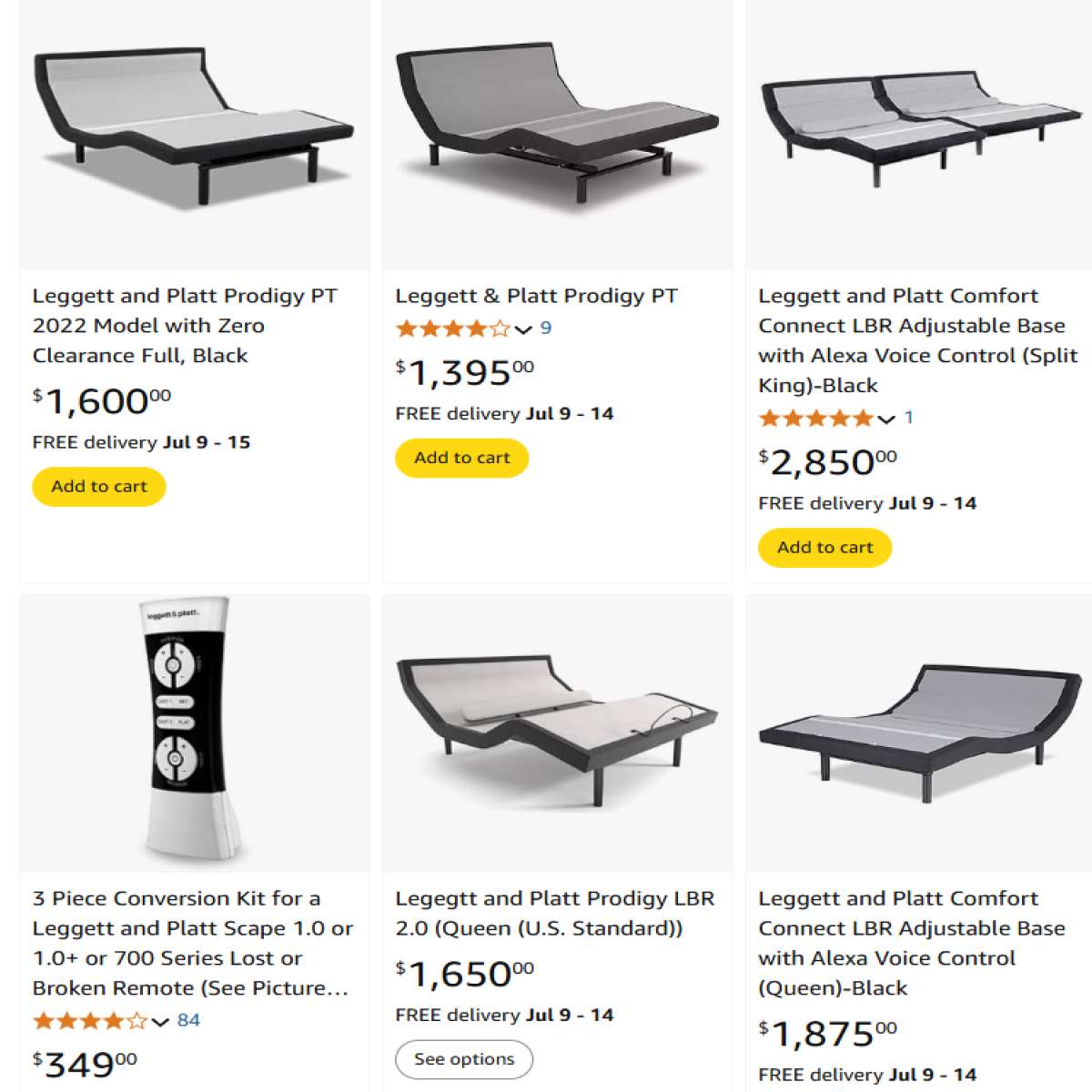Open the conversion kit remote image
The image size is (1092, 1092).
194,733
